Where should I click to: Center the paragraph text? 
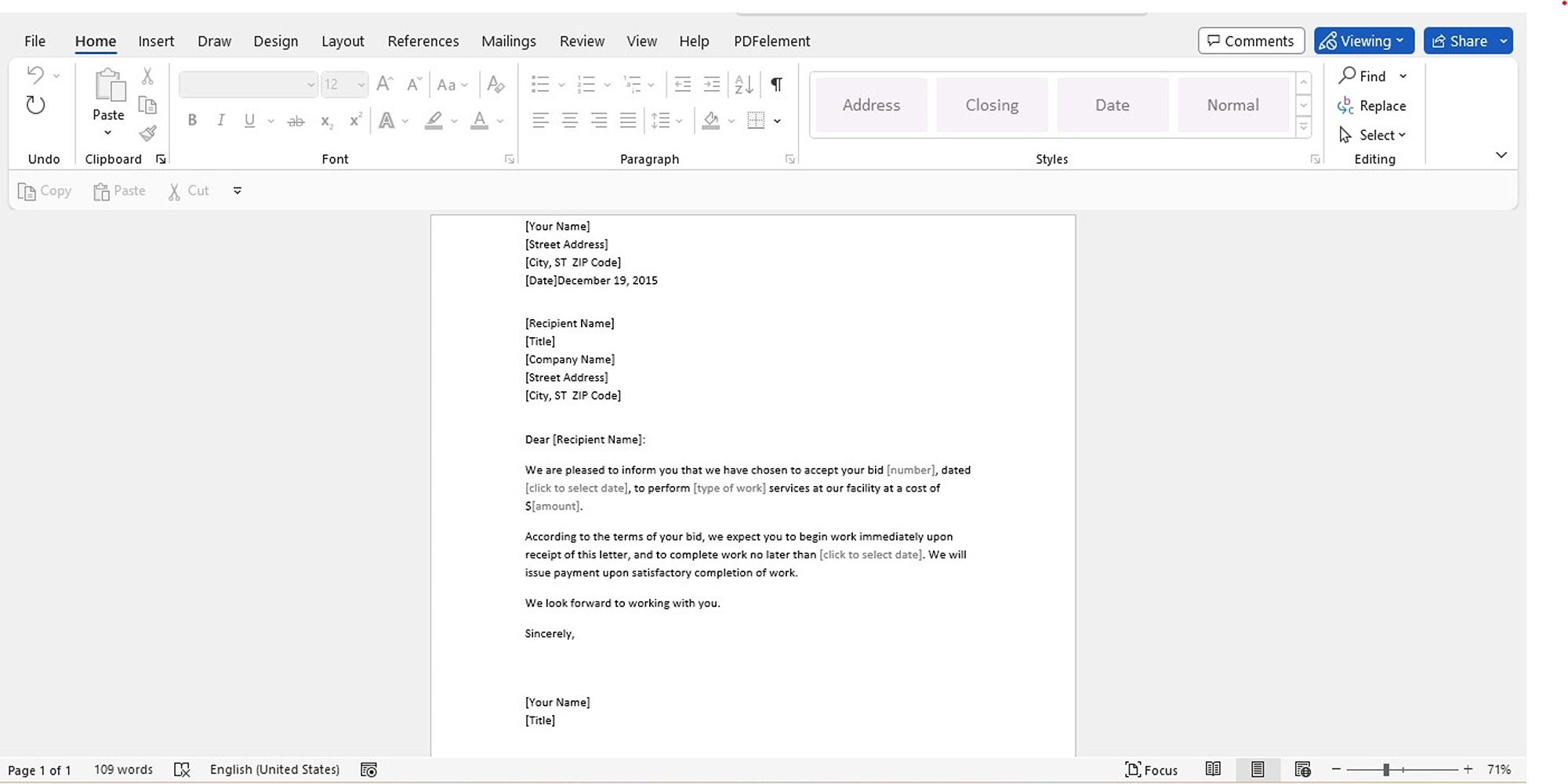click(x=570, y=121)
